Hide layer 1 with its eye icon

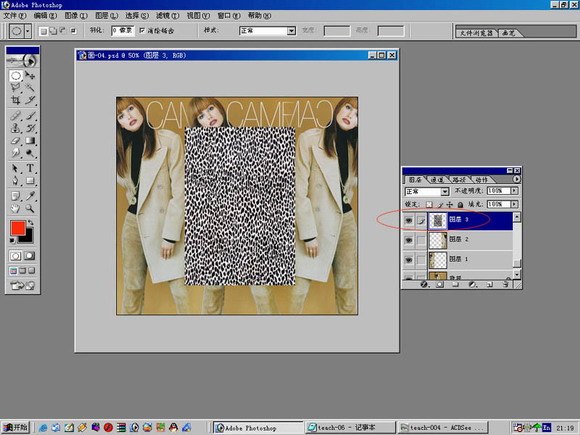click(409, 260)
